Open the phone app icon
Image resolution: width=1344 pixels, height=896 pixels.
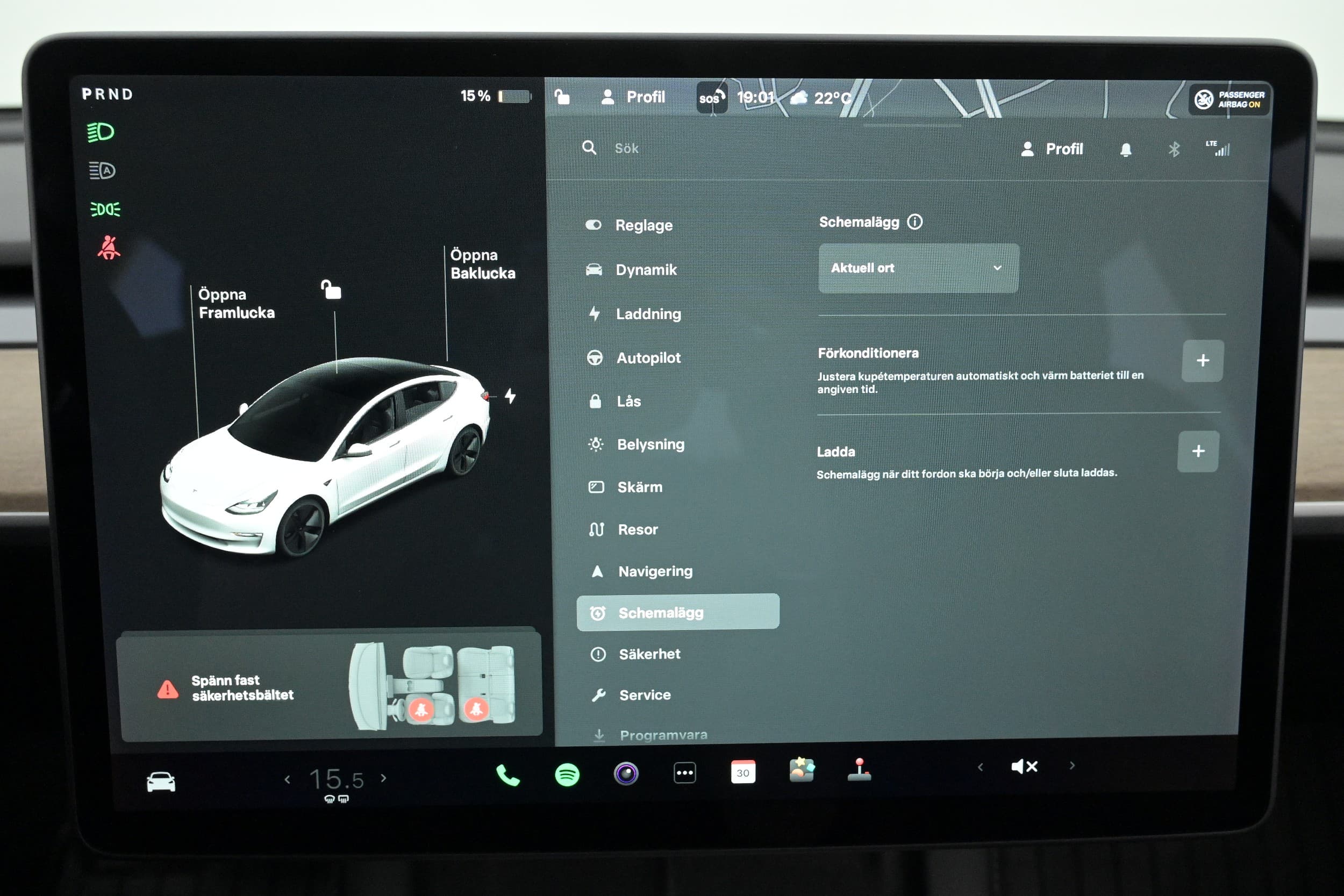[507, 776]
